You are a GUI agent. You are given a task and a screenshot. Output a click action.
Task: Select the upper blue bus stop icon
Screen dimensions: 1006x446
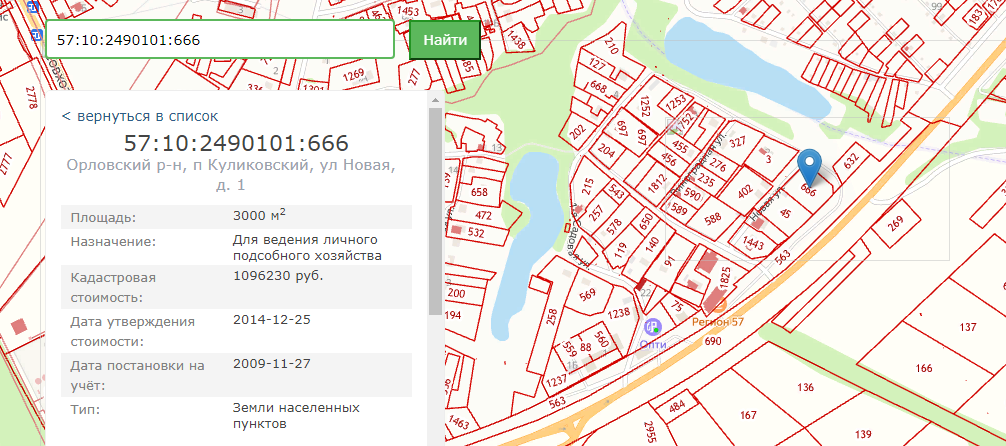tap(35, 8)
